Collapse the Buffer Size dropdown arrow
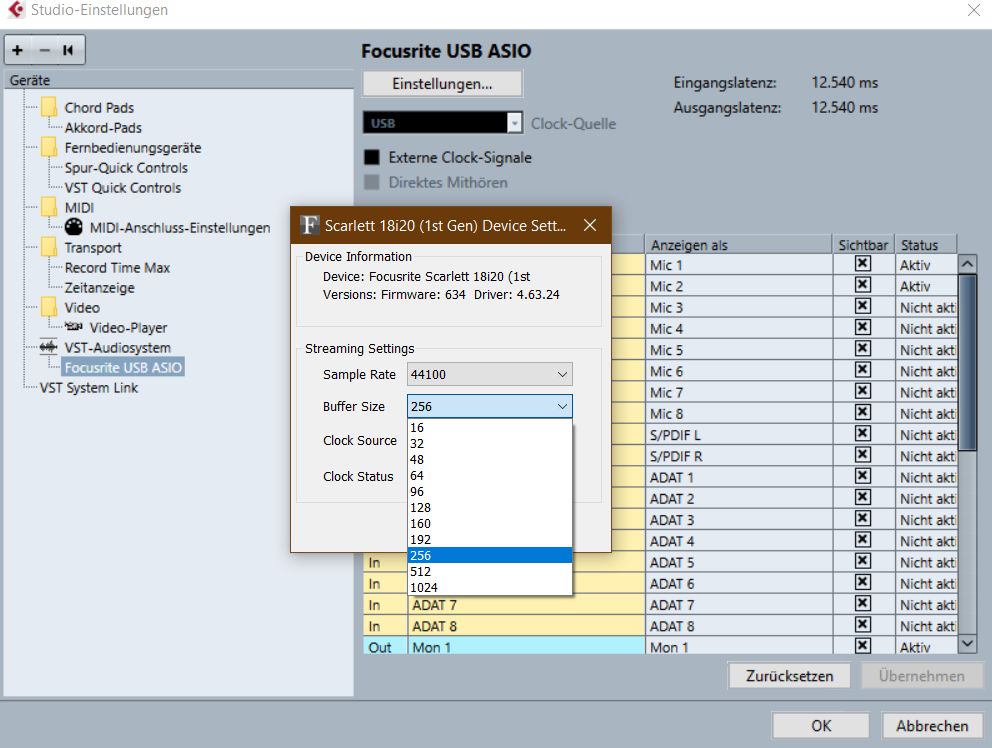The image size is (992, 748). pyautogui.click(x=562, y=406)
